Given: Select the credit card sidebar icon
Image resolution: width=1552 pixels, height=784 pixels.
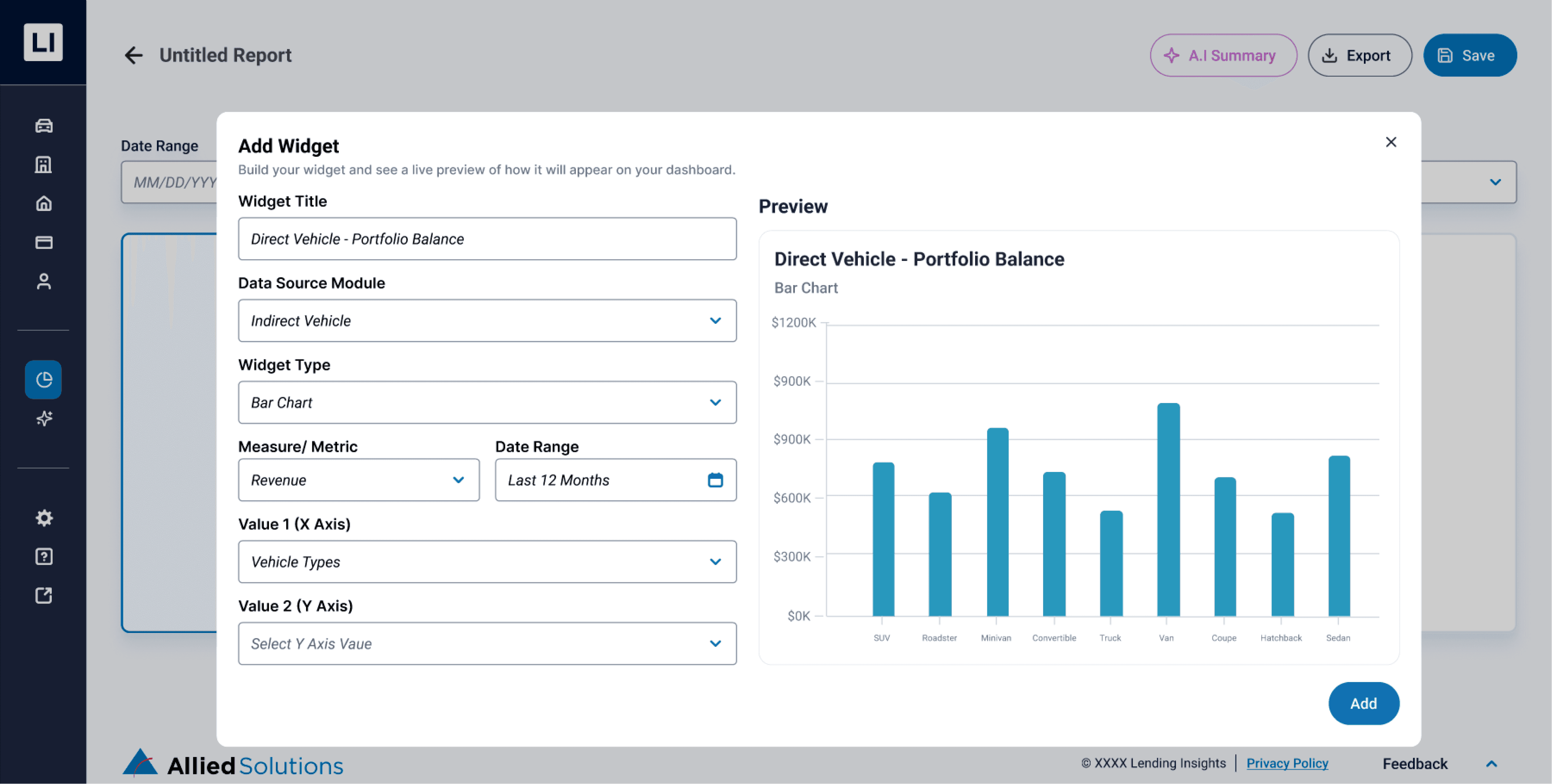Looking at the screenshot, I should click(x=44, y=242).
